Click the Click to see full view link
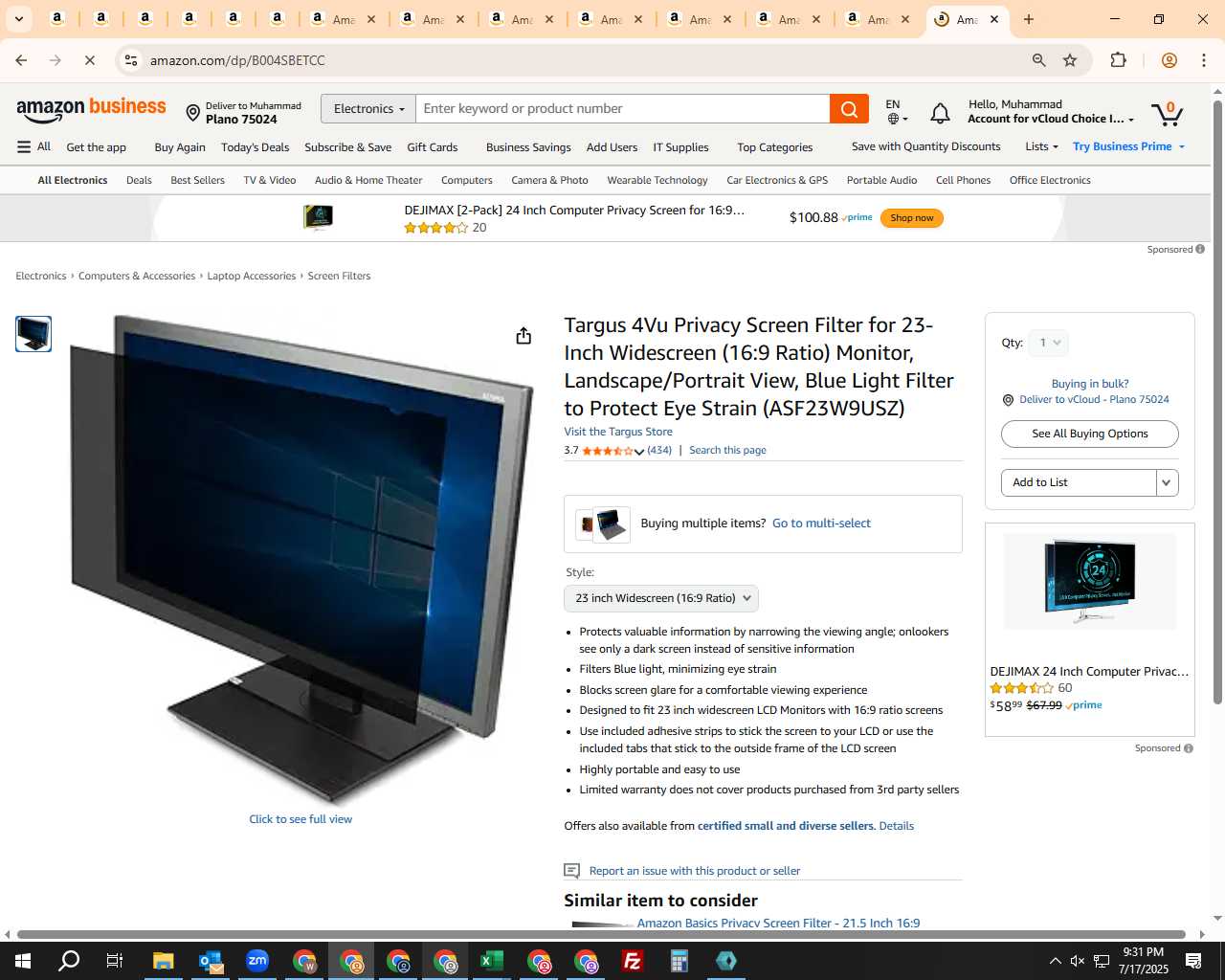 point(301,819)
